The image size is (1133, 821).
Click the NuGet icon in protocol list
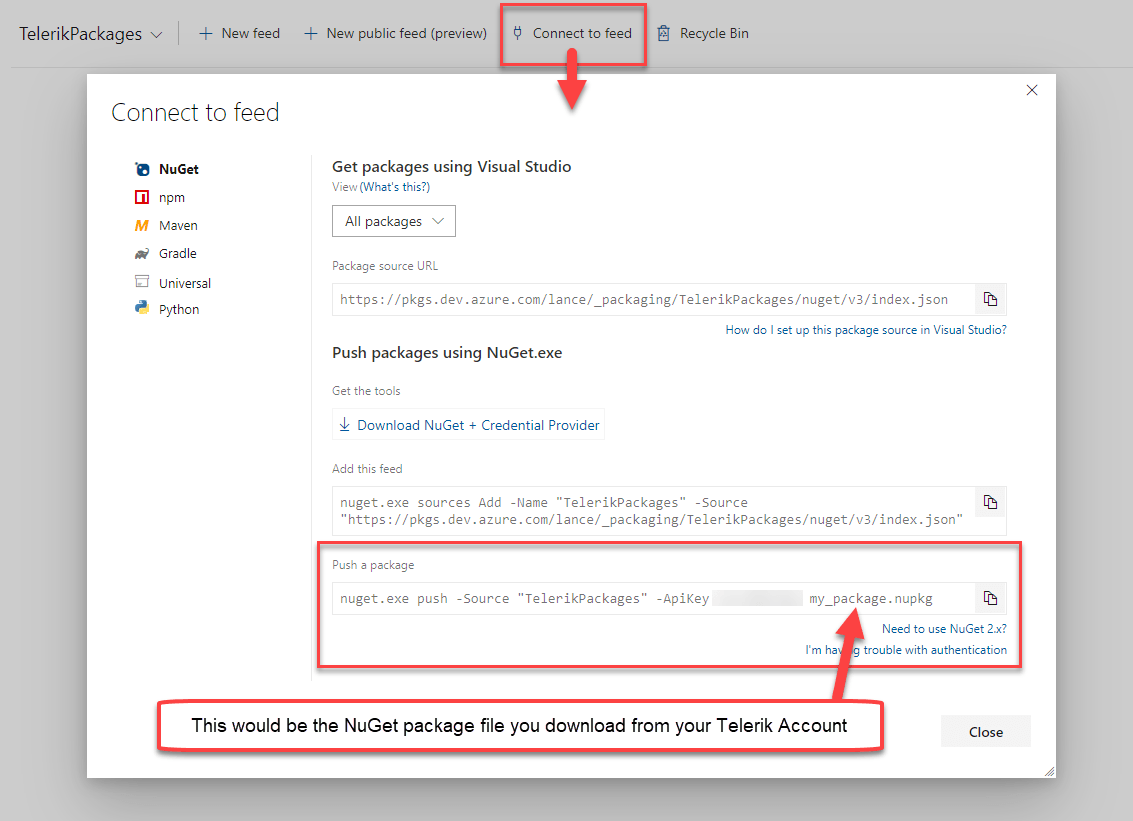tap(142, 169)
